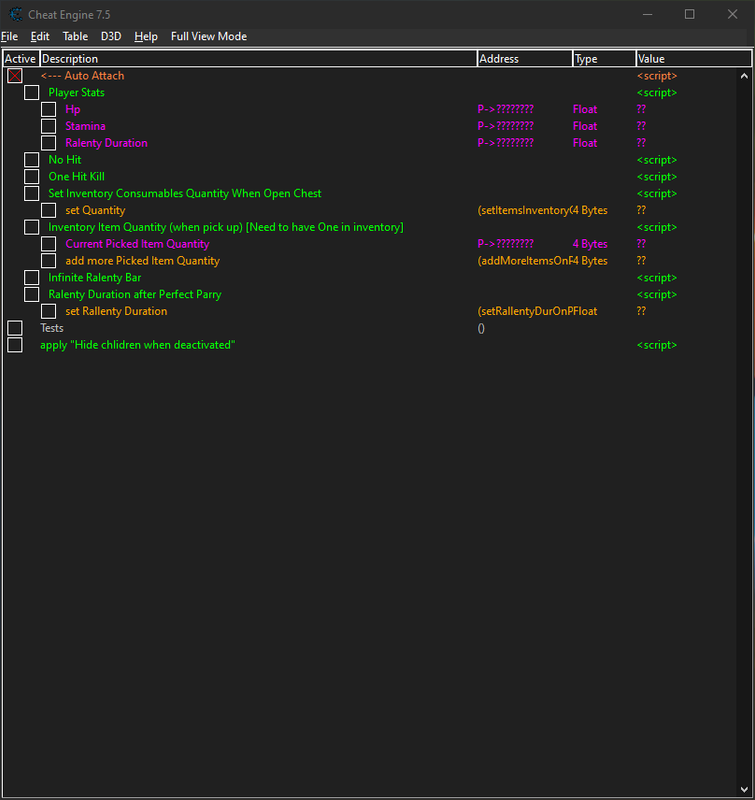Click the Hp row ?? value cell
Image resolution: width=755 pixels, height=800 pixels.
[x=641, y=109]
